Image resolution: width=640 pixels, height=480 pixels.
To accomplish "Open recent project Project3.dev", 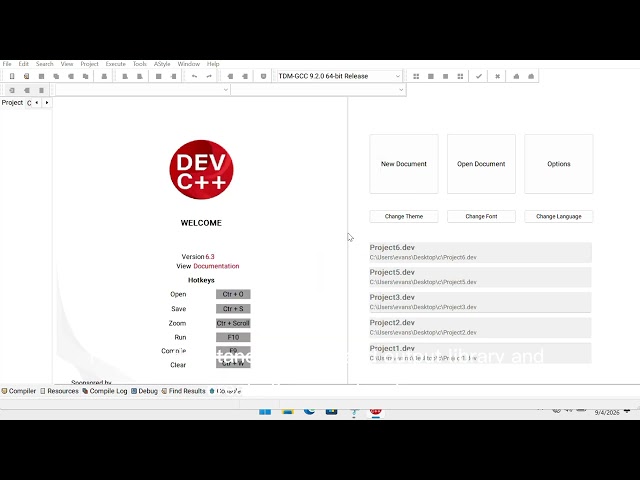I will click(x=480, y=302).
